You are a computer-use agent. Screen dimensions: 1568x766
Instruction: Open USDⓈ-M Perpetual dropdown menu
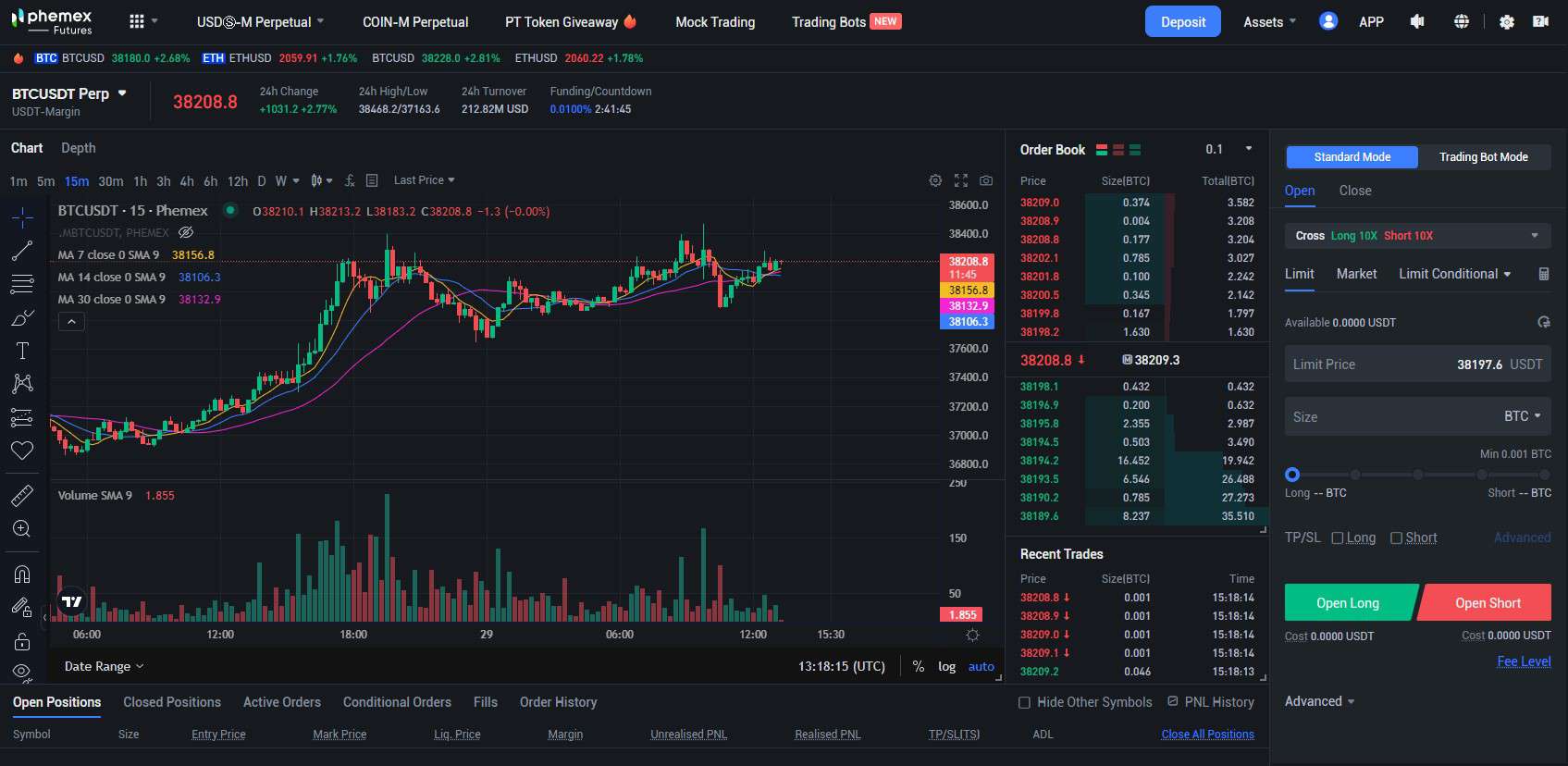[260, 21]
